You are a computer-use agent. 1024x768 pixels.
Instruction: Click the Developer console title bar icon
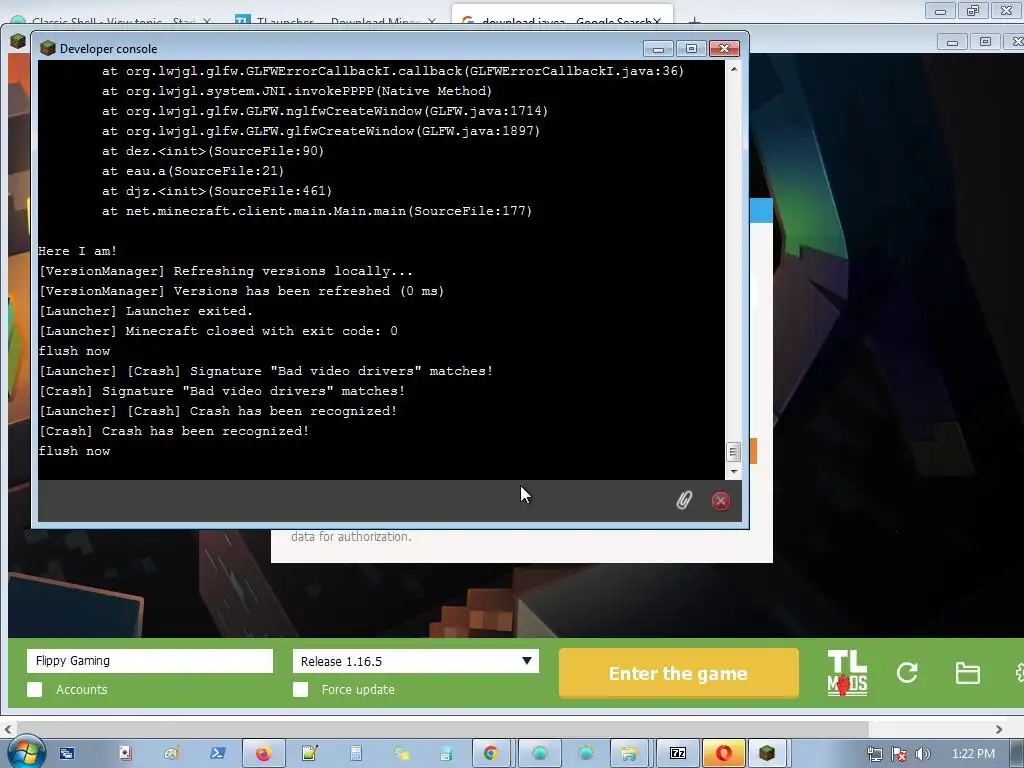click(48, 48)
